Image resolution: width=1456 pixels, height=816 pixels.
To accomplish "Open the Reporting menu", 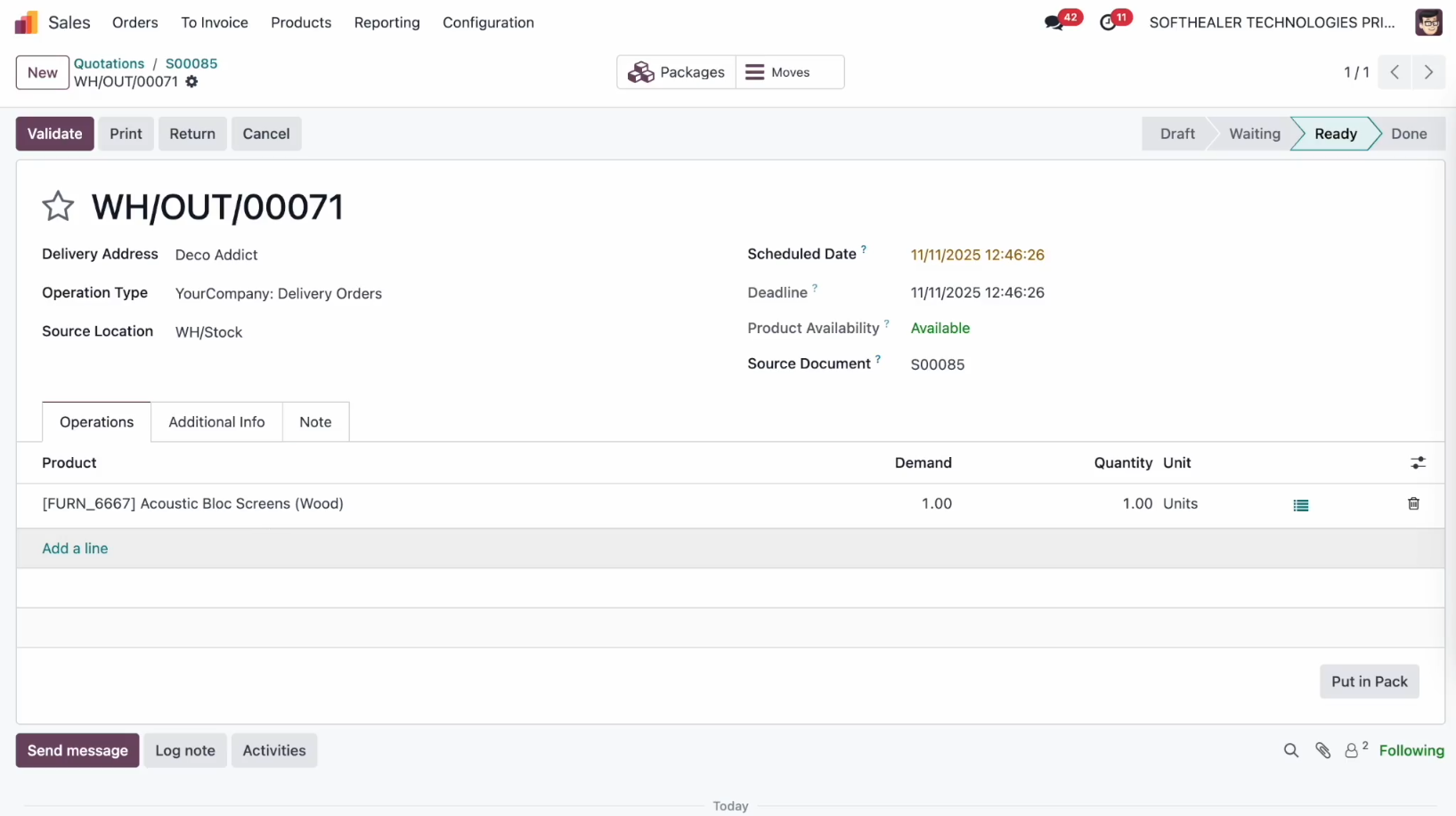I will [386, 22].
